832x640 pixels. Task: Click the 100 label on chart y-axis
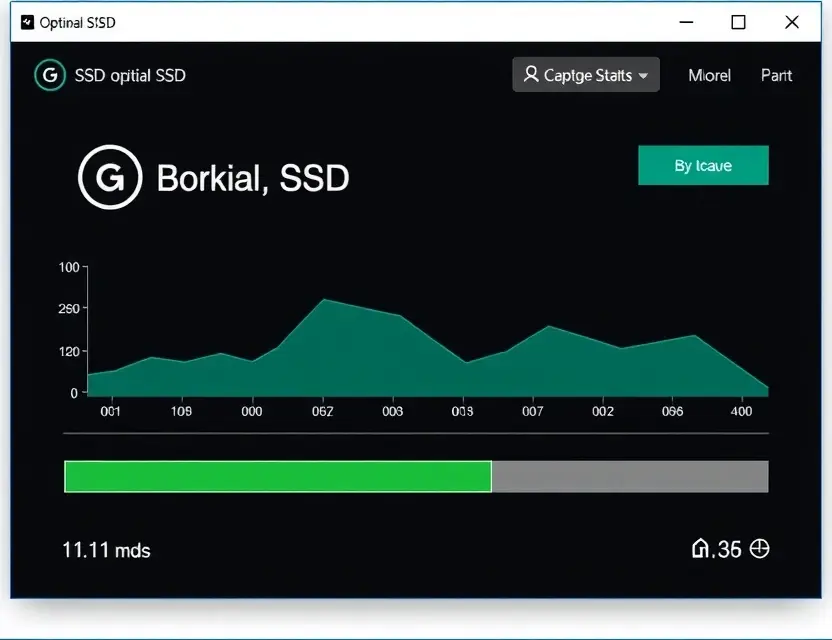(69, 267)
